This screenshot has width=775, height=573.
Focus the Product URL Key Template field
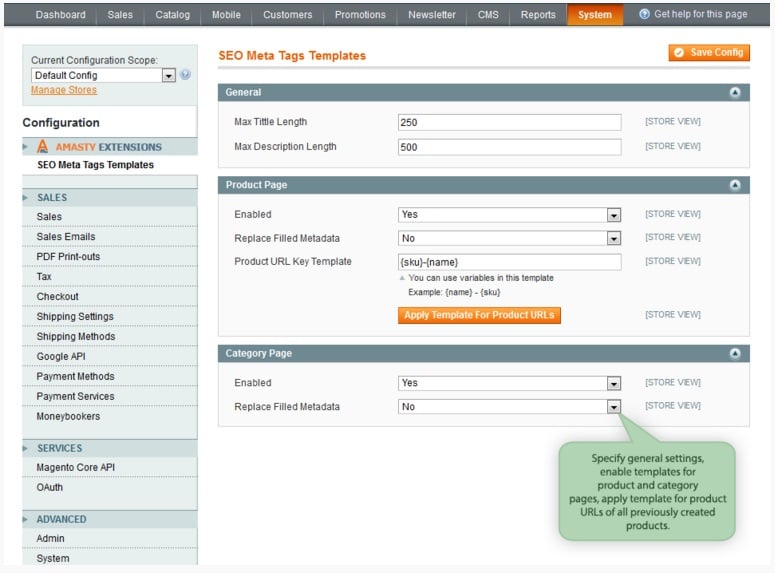(x=509, y=262)
